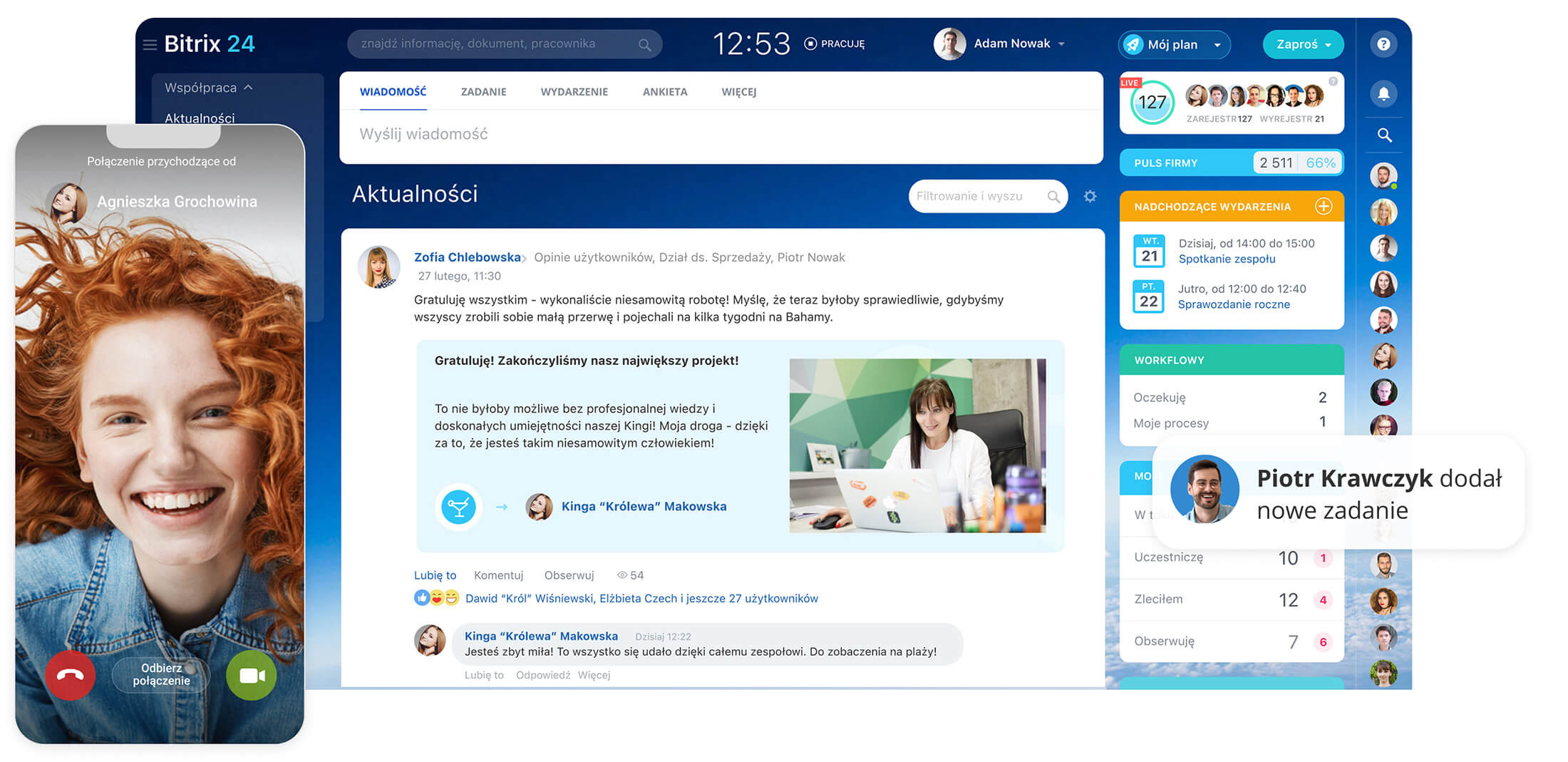Decline the call with red phone icon
The height and width of the screenshot is (762, 1568).
tap(70, 675)
